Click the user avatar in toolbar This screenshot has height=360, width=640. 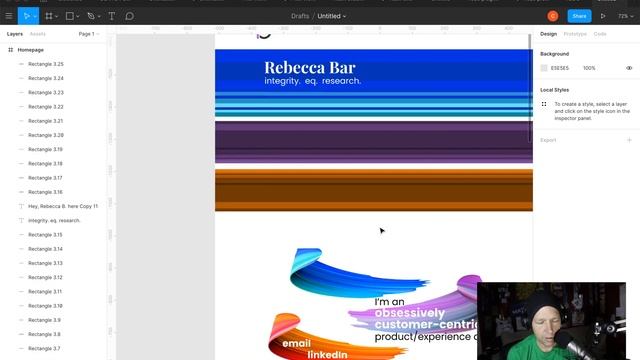553,16
